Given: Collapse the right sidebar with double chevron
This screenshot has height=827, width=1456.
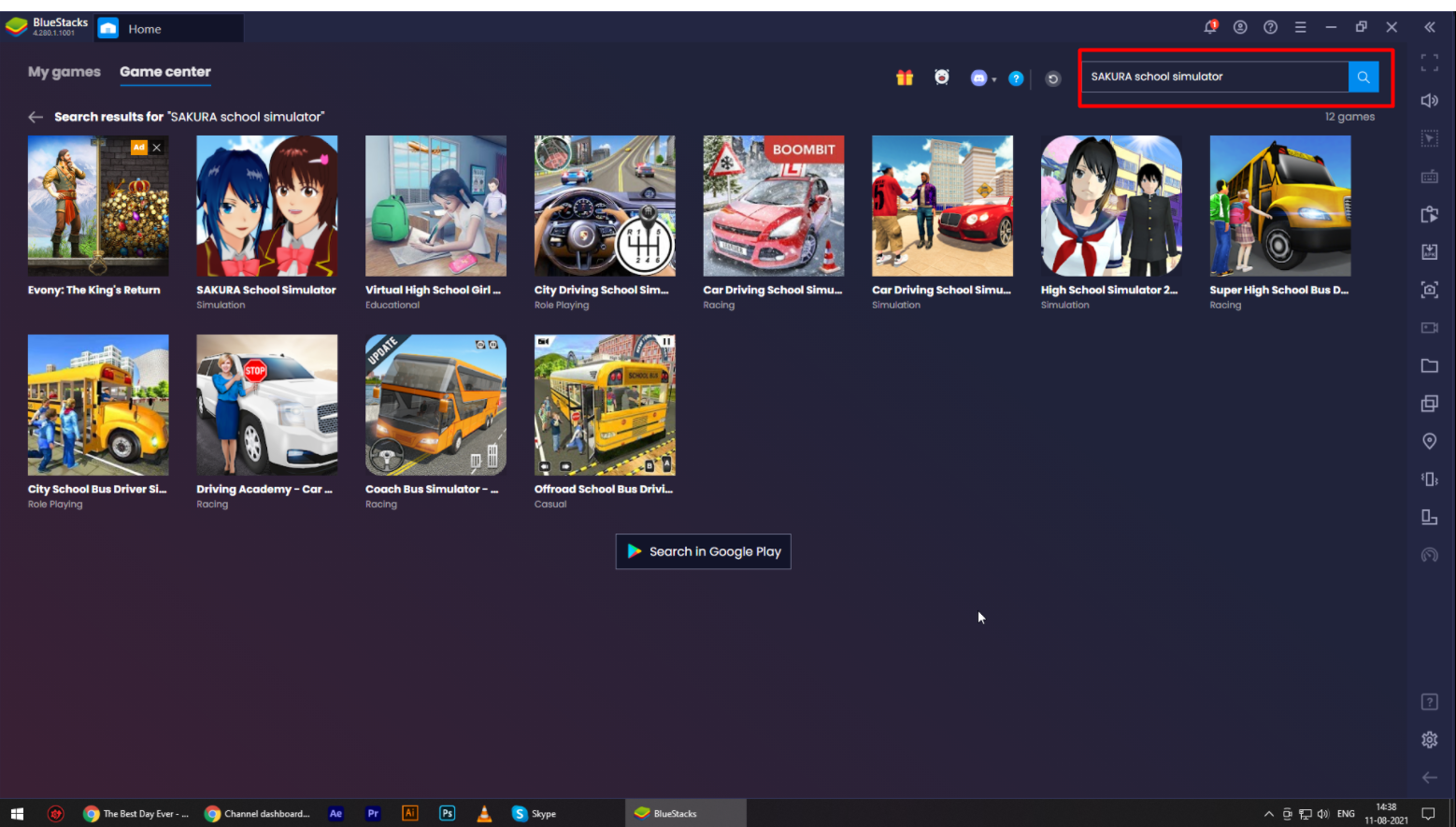Looking at the screenshot, I should 1429,27.
